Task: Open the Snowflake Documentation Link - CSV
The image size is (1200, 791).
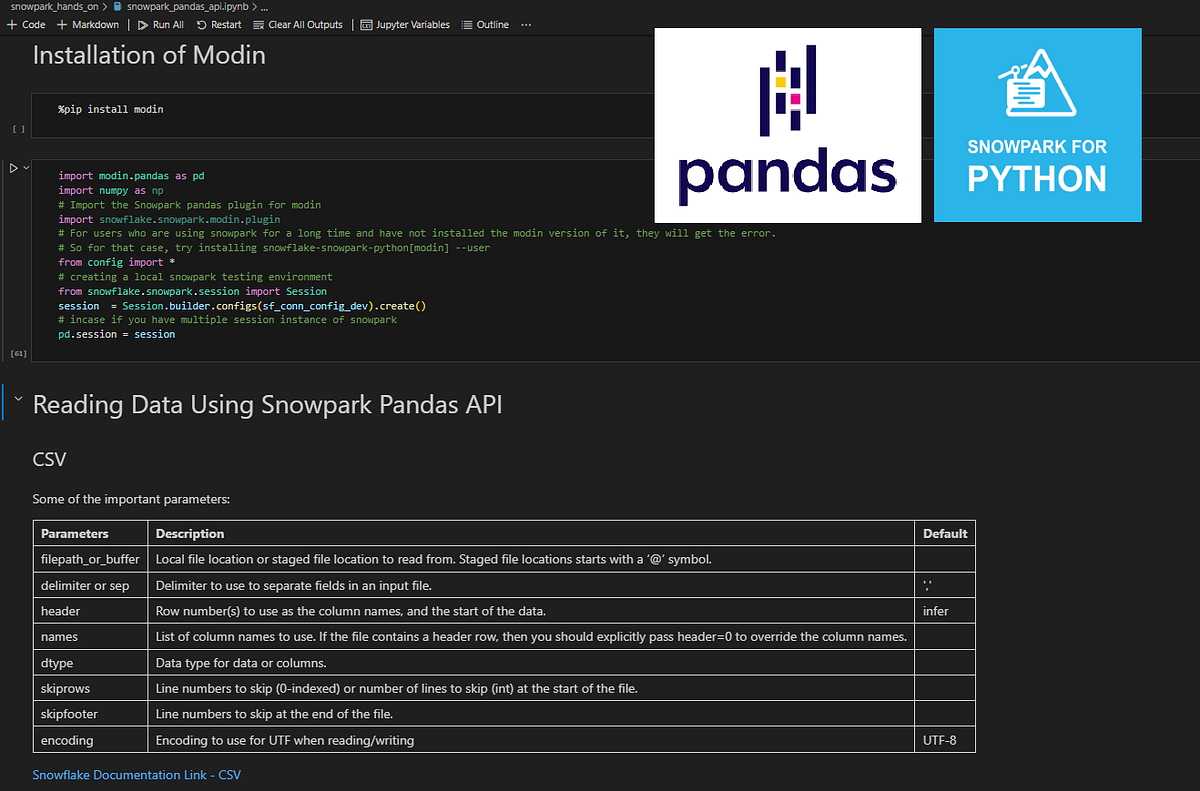Action: click(x=136, y=774)
